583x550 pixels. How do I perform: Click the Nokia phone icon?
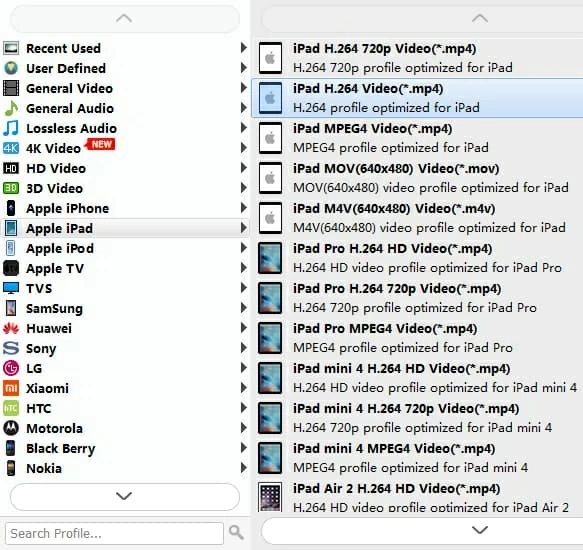[11, 469]
